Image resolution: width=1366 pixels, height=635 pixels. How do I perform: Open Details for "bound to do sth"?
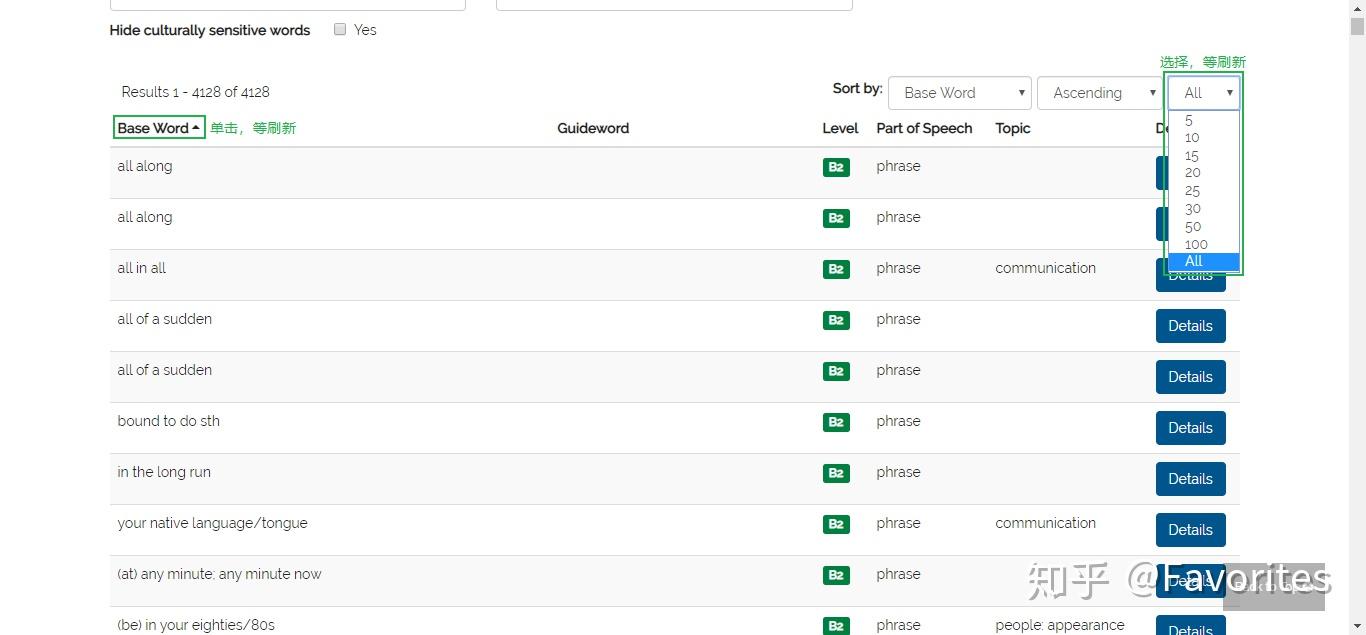coord(1190,428)
